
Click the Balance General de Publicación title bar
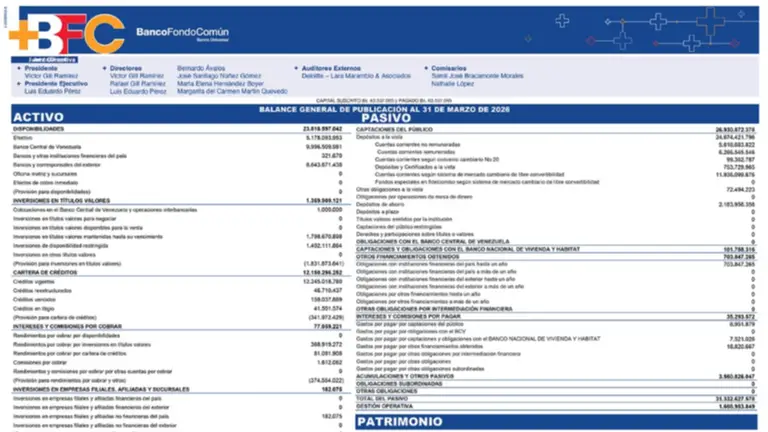(x=384, y=107)
